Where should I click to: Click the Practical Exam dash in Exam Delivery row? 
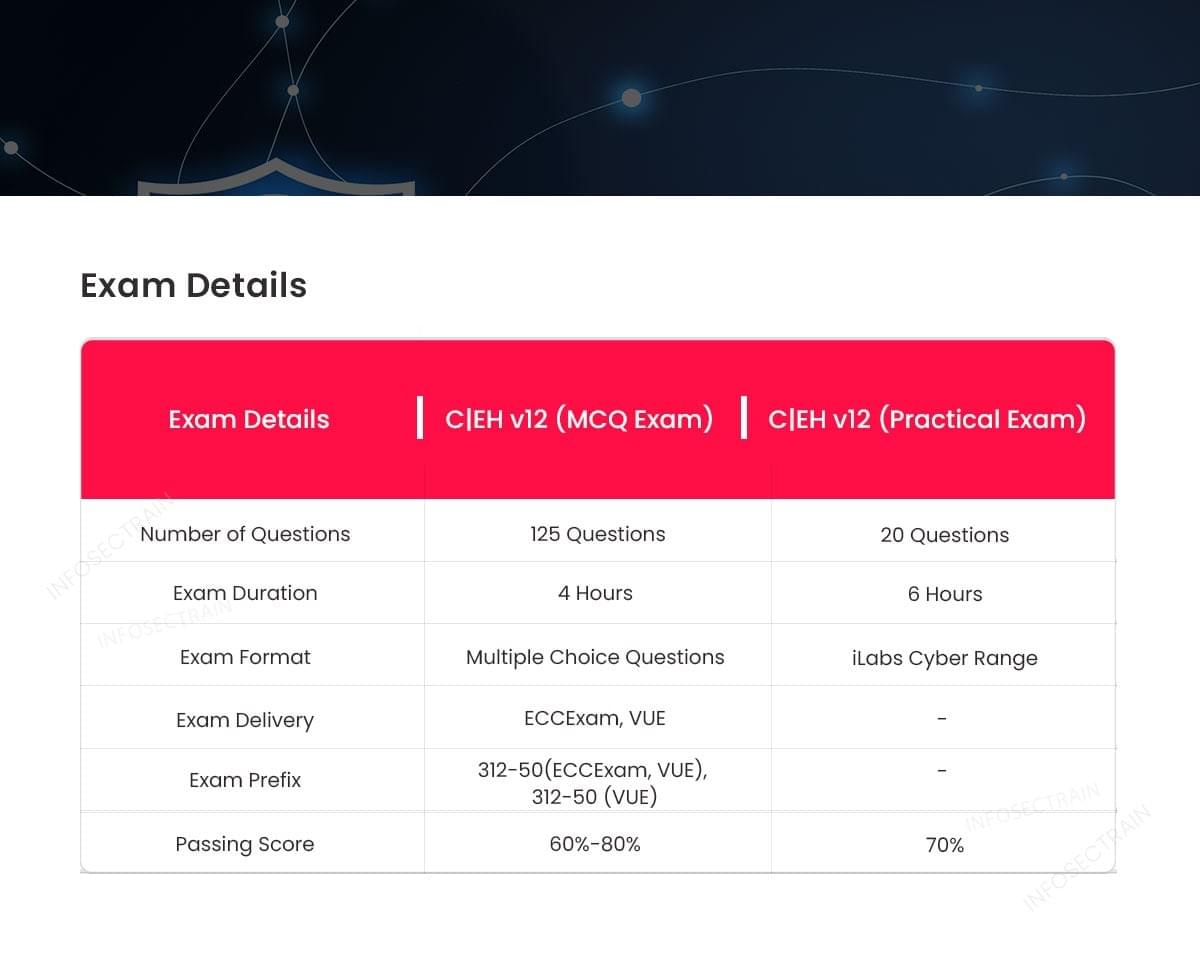click(942, 718)
